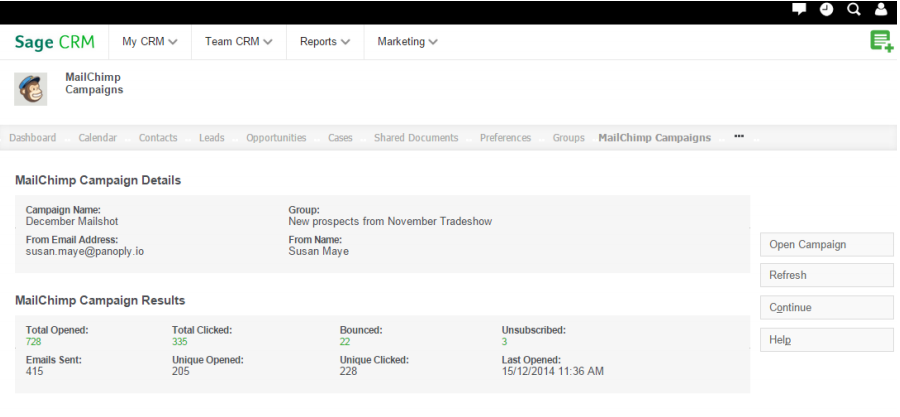Click the MailChimp monkey avatar
Image resolution: width=900 pixels, height=417 pixels.
[30, 89]
